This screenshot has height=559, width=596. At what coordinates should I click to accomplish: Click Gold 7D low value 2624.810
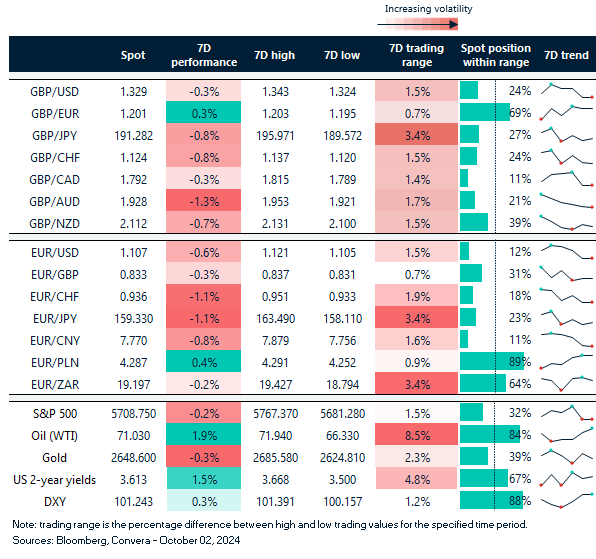coord(342,458)
